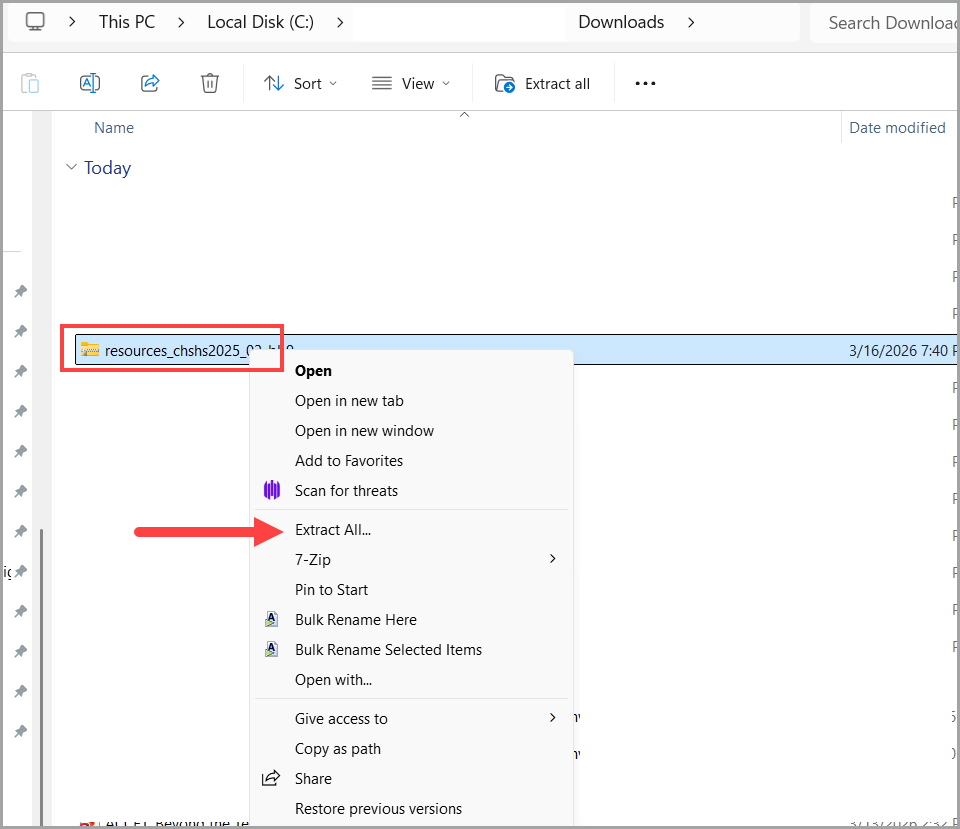Open the View dropdown
960x829 pixels.
tap(411, 83)
